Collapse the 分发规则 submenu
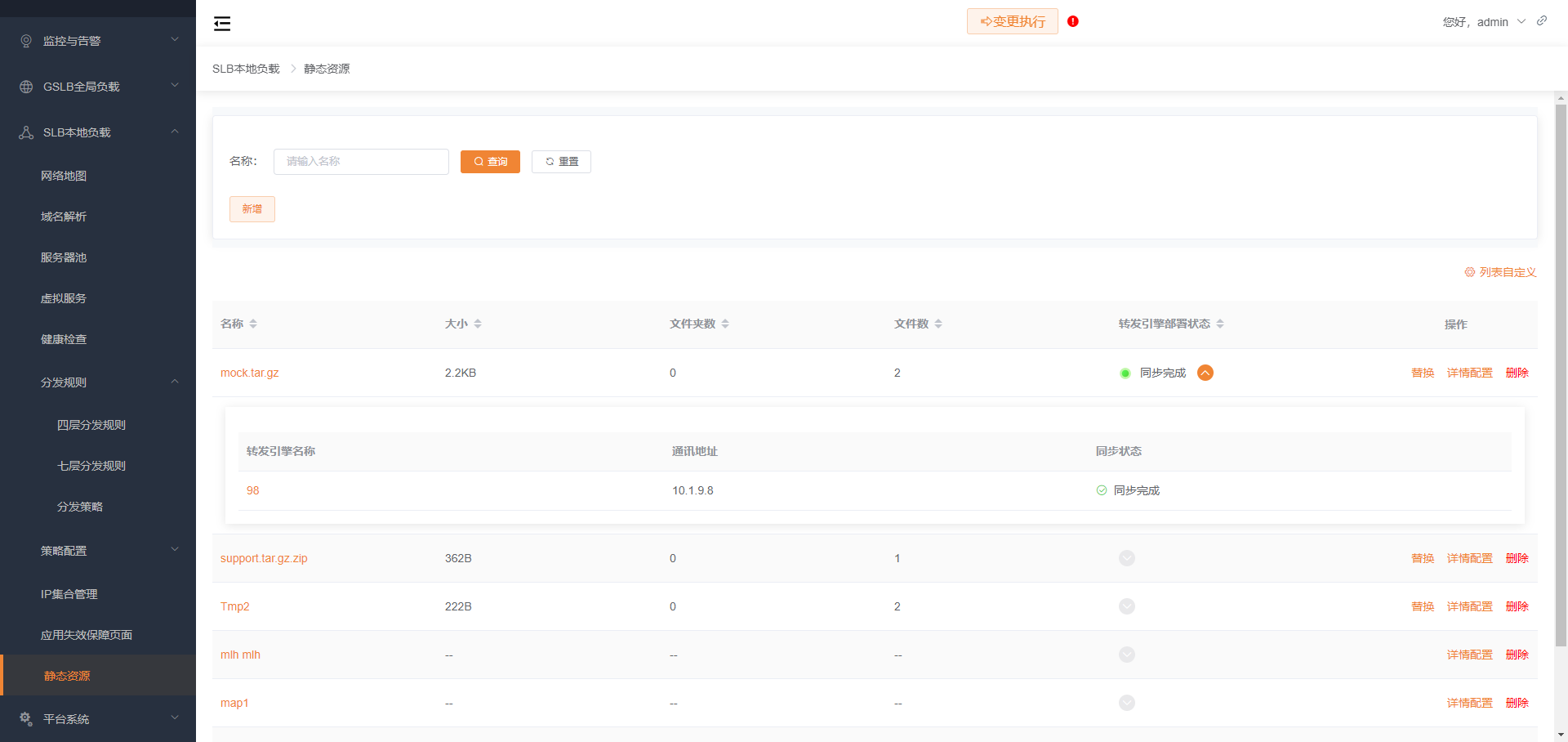Viewport: 1568px width, 742px height. click(175, 382)
